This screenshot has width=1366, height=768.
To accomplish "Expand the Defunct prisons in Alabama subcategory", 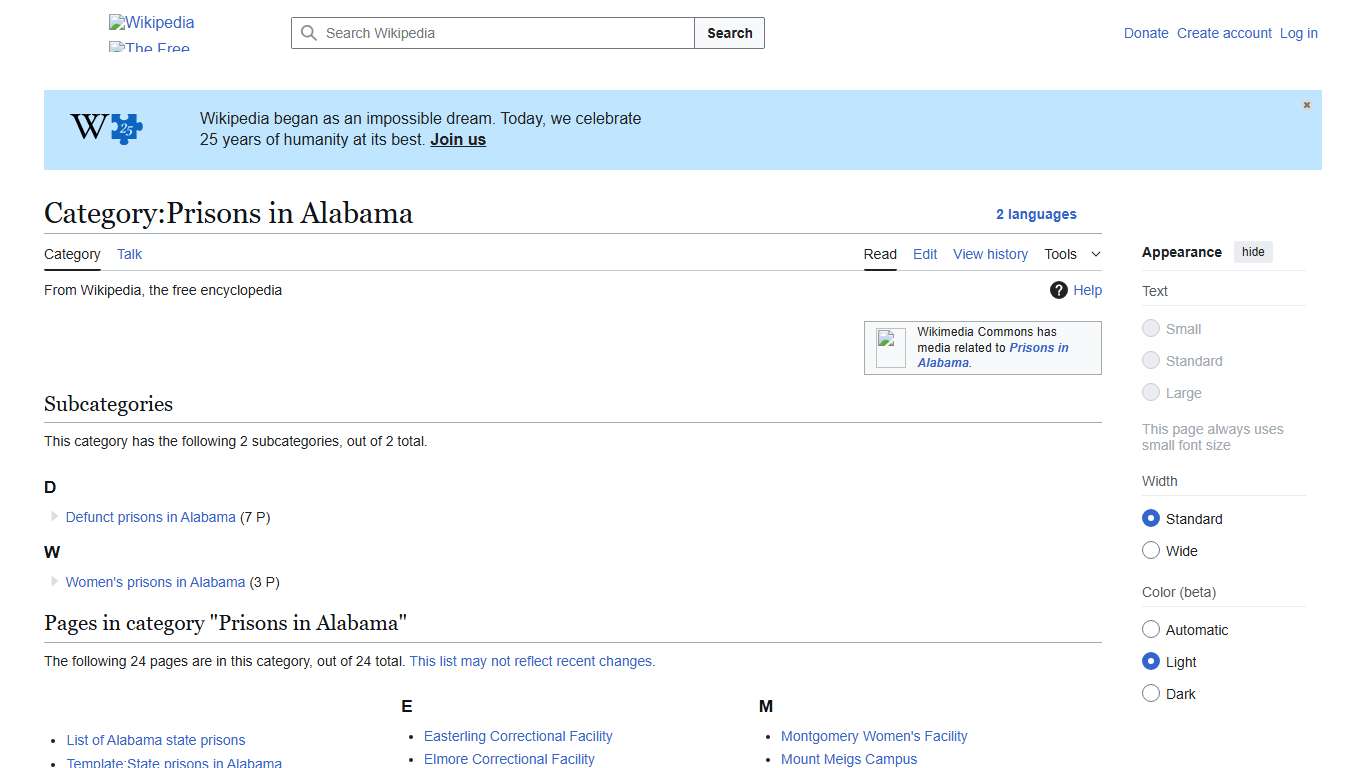I will (x=53, y=517).
